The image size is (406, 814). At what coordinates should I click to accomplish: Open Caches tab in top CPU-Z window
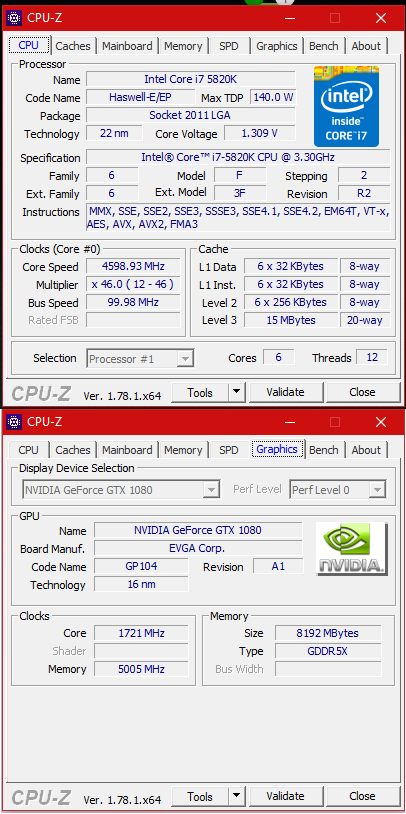click(x=73, y=46)
